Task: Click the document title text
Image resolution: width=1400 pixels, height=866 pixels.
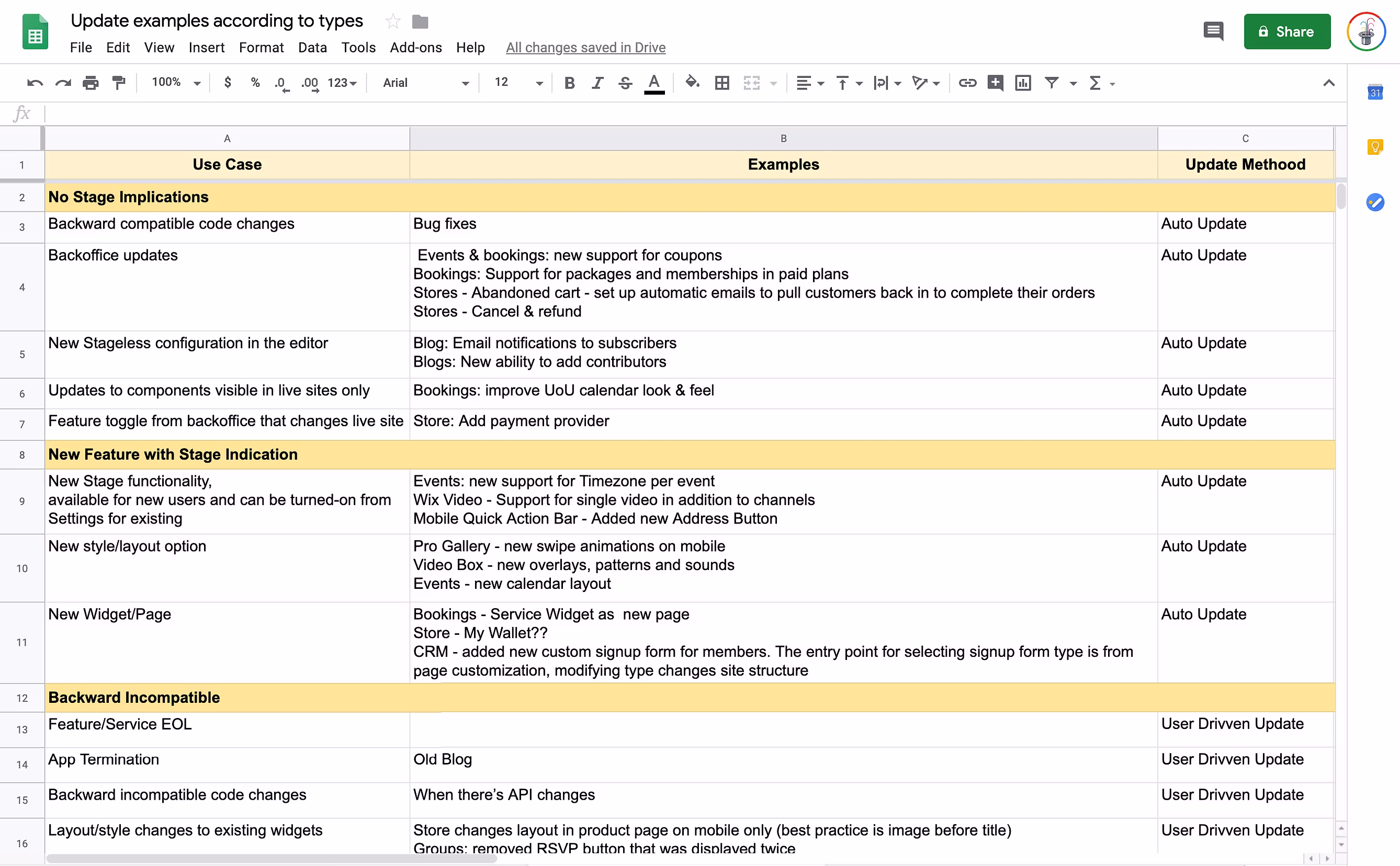Action: click(217, 20)
